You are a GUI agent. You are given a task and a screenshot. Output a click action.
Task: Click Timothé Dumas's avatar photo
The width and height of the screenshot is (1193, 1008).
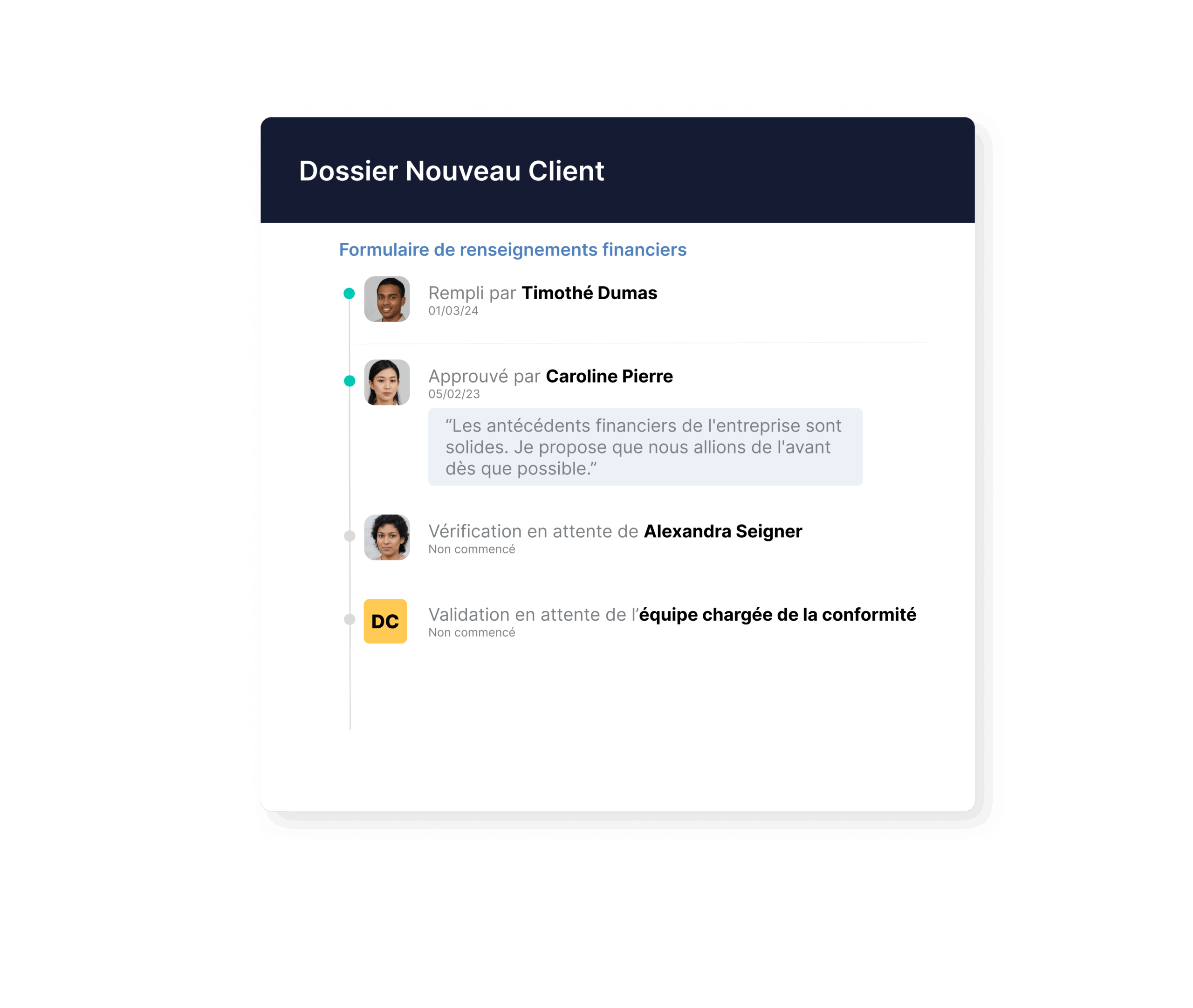[x=387, y=299]
